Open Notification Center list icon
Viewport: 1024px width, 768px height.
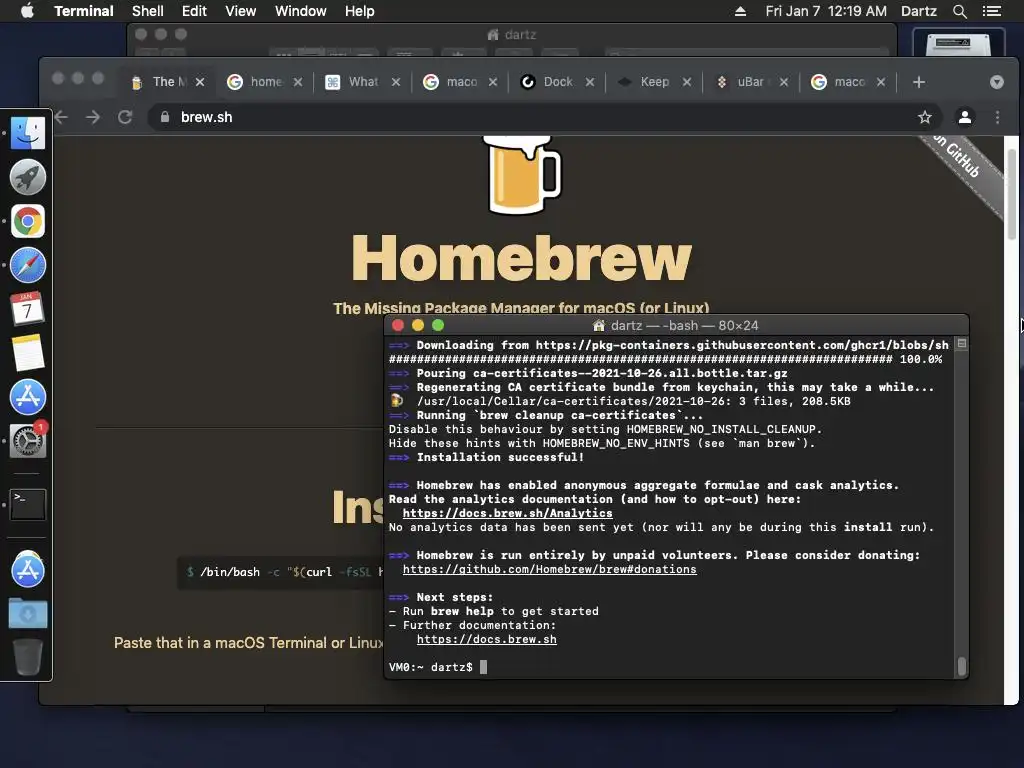(991, 11)
